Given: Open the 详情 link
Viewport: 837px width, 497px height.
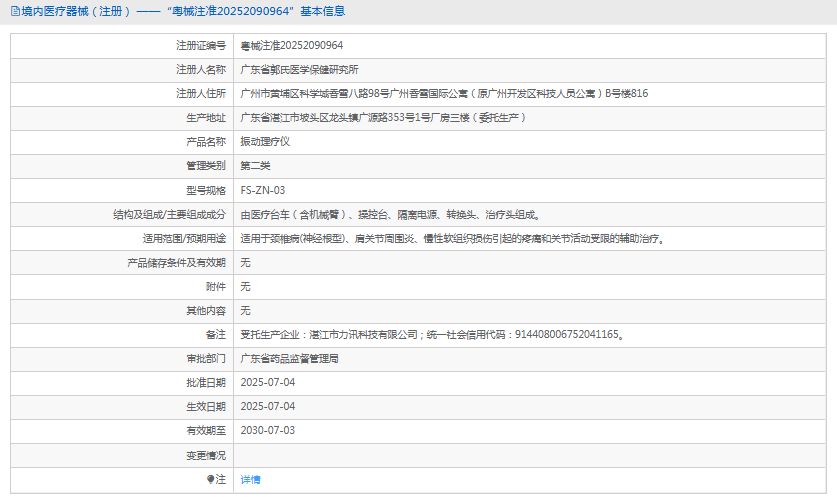Looking at the screenshot, I should click(x=250, y=479).
